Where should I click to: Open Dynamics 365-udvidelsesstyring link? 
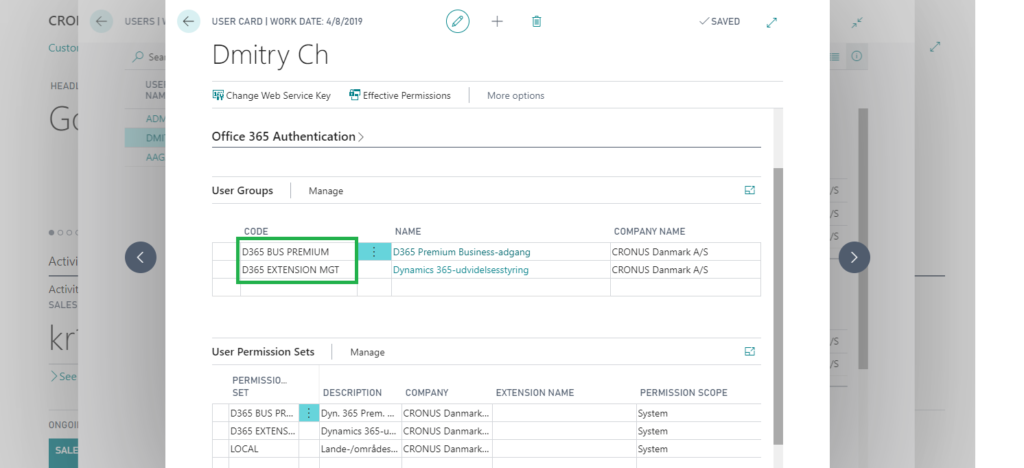(460, 270)
